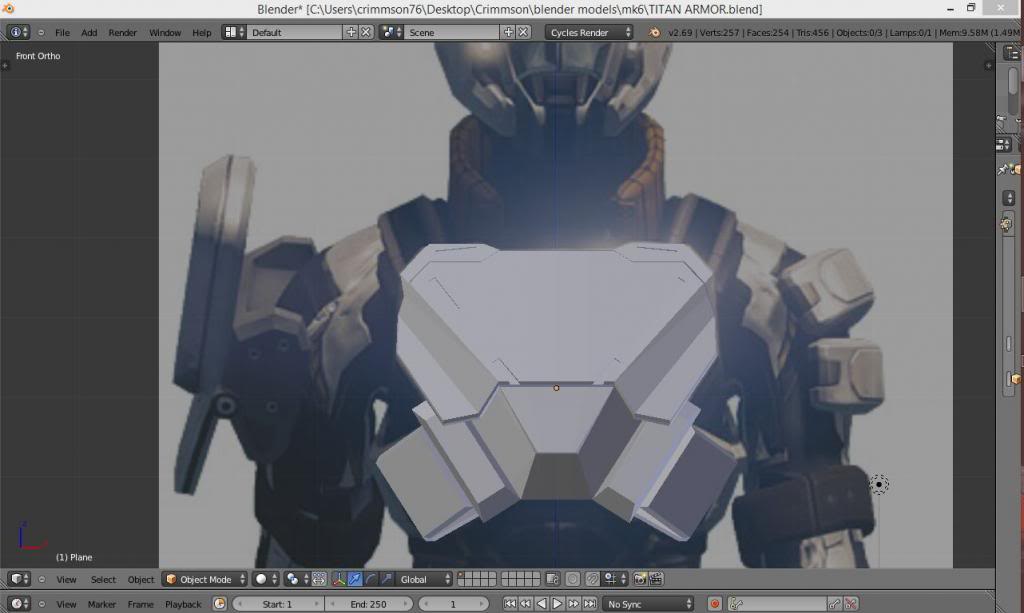This screenshot has width=1024, height=613.
Task: Open the Info editor type selector
Action: (18, 32)
